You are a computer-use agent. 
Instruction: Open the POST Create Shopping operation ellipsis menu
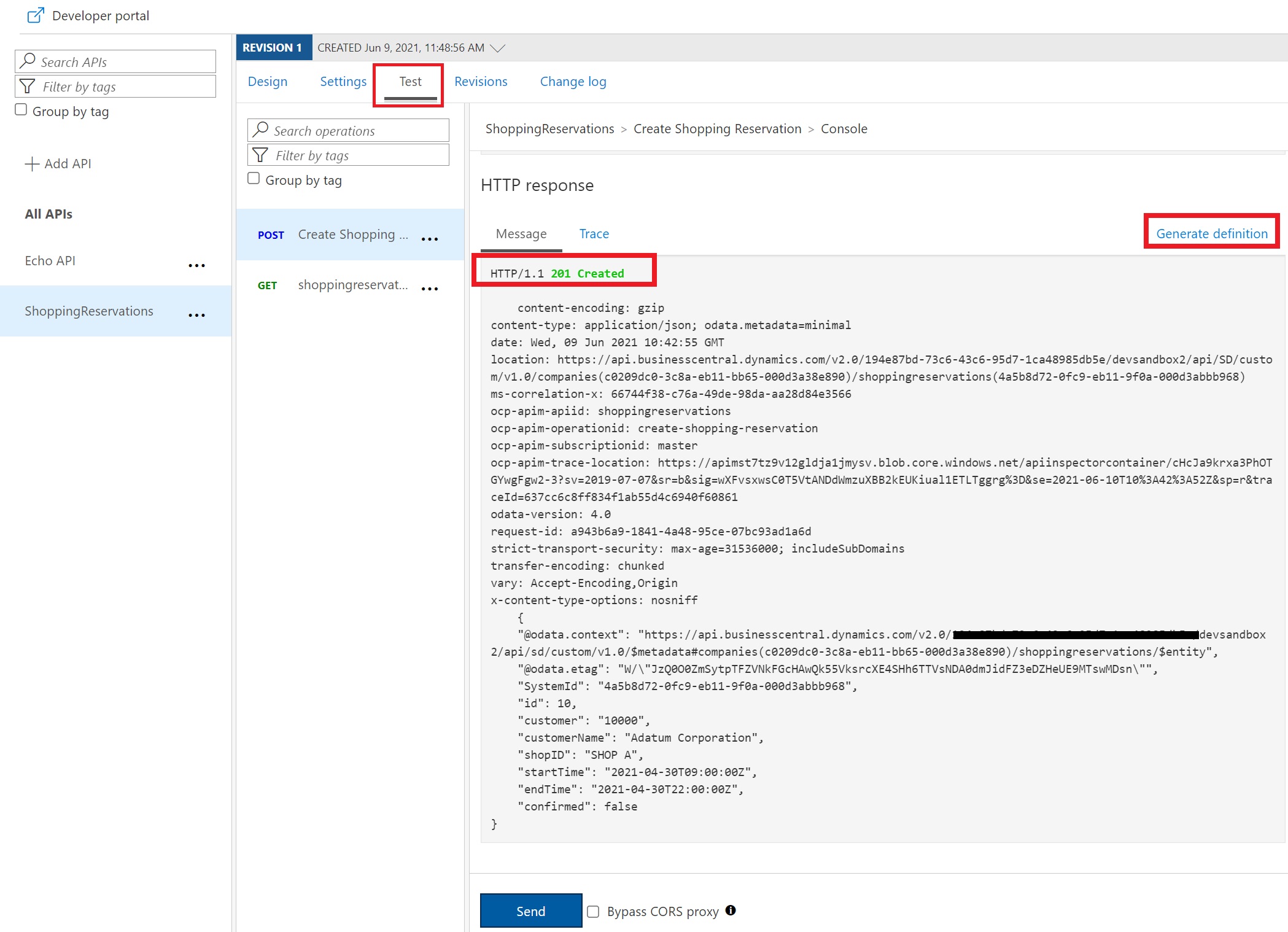coord(429,239)
